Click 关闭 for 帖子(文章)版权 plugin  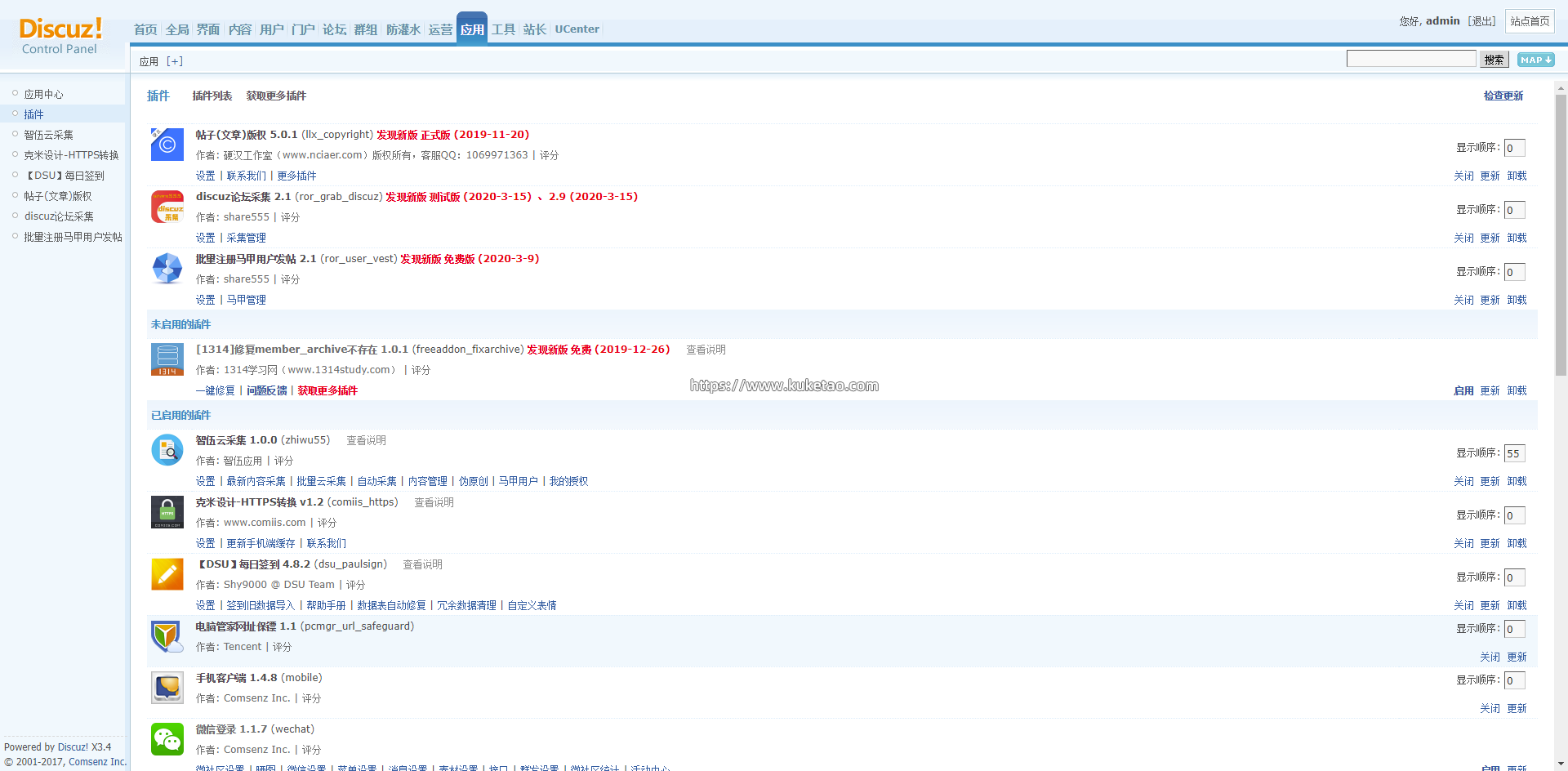(1463, 176)
